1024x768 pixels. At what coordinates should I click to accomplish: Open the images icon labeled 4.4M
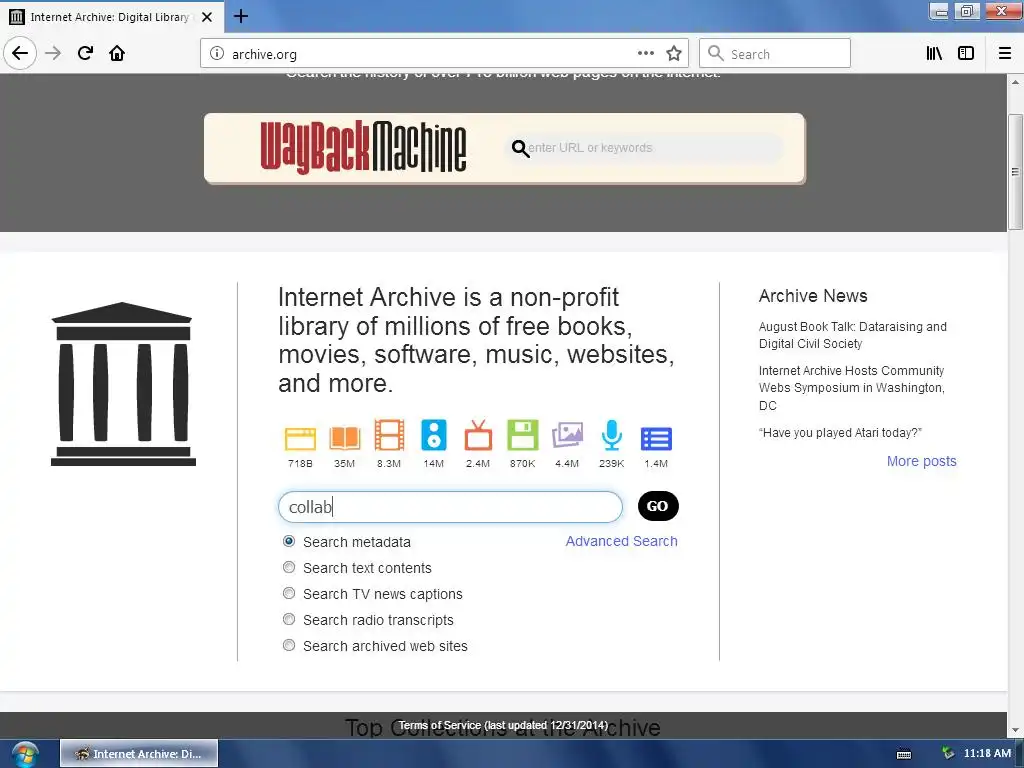click(567, 436)
